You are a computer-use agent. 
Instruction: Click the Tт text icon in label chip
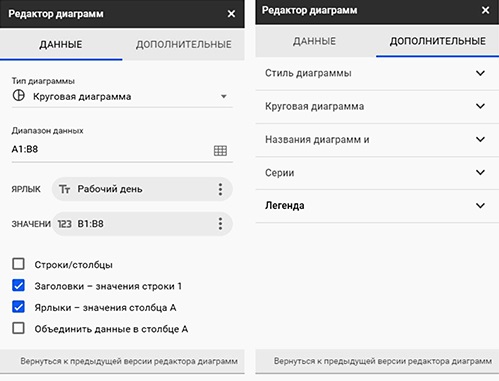click(64, 189)
